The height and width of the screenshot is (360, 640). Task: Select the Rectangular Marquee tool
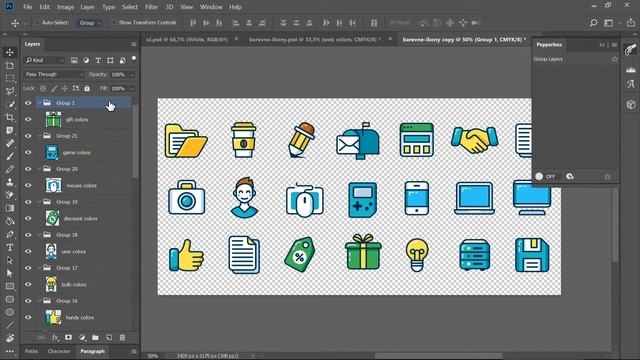(10, 78)
